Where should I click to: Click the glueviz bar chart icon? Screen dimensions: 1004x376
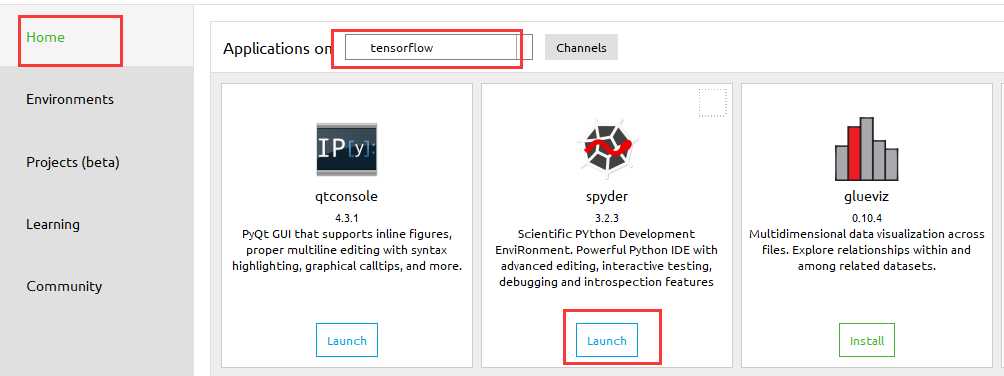point(866,149)
